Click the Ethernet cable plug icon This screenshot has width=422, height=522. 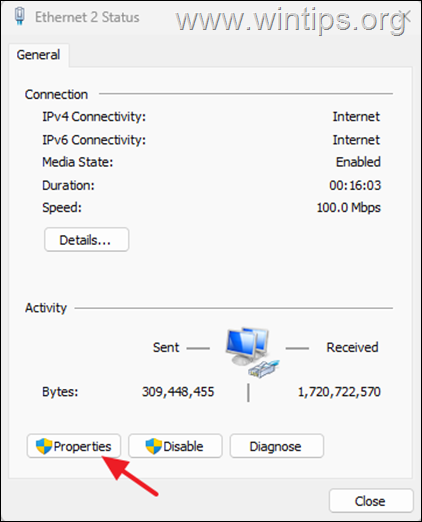(263, 369)
